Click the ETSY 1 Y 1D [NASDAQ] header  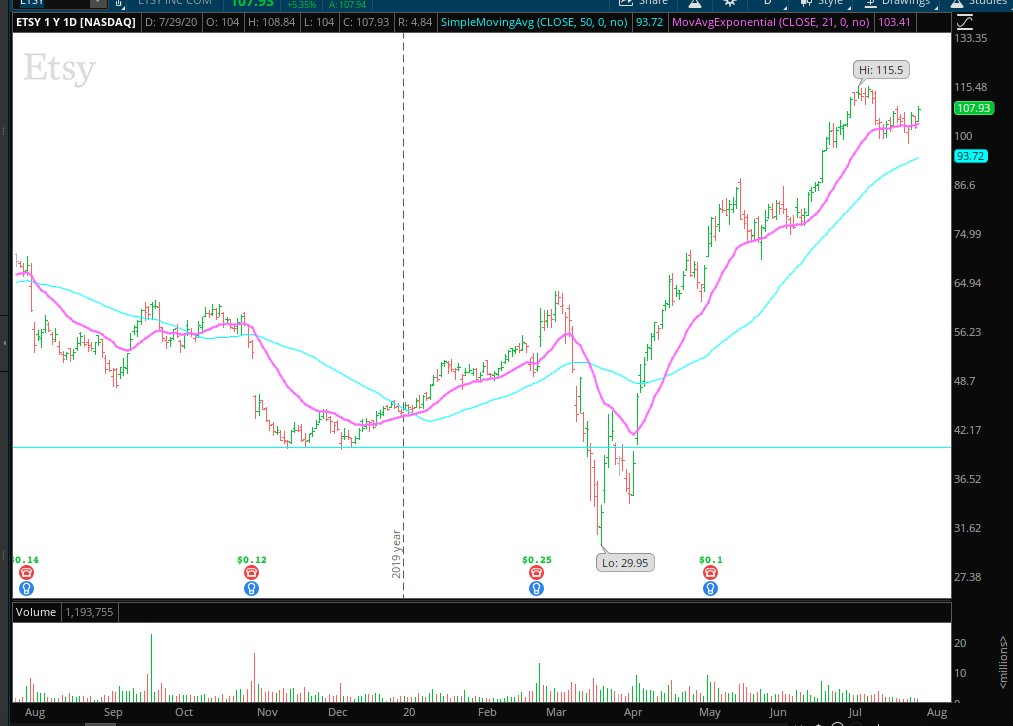tap(76, 23)
